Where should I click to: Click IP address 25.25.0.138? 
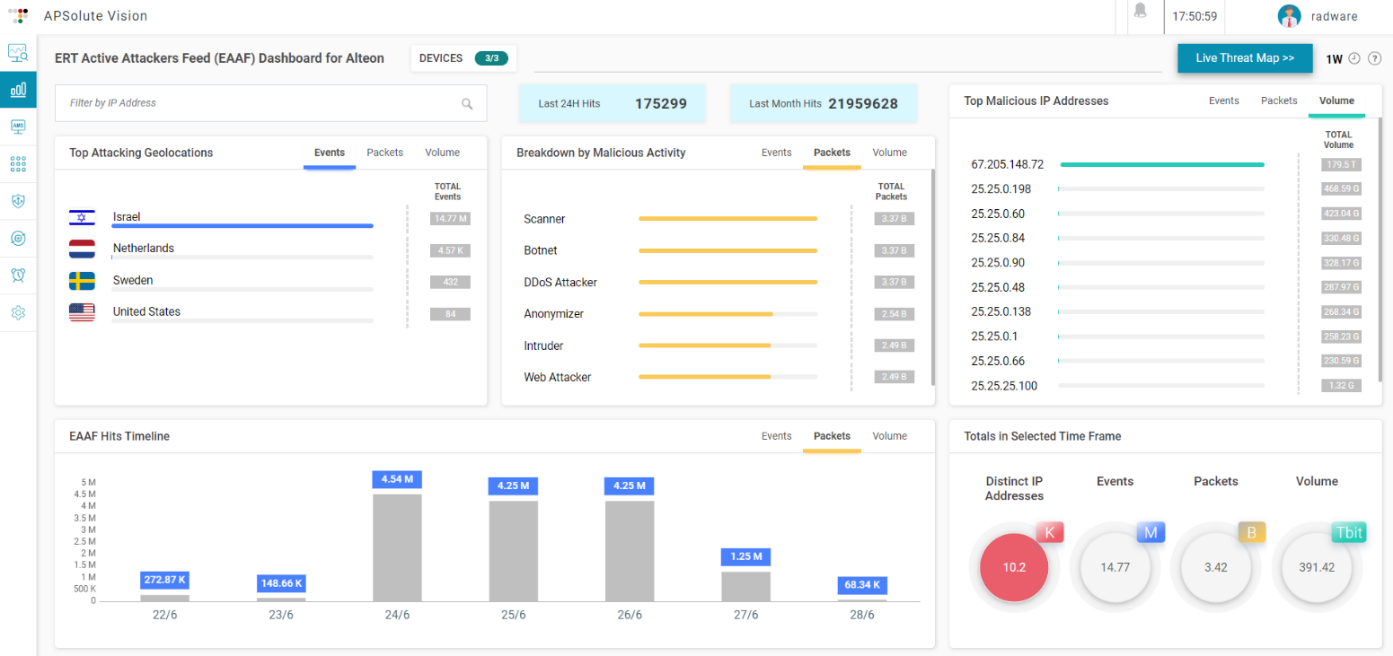[1001, 312]
